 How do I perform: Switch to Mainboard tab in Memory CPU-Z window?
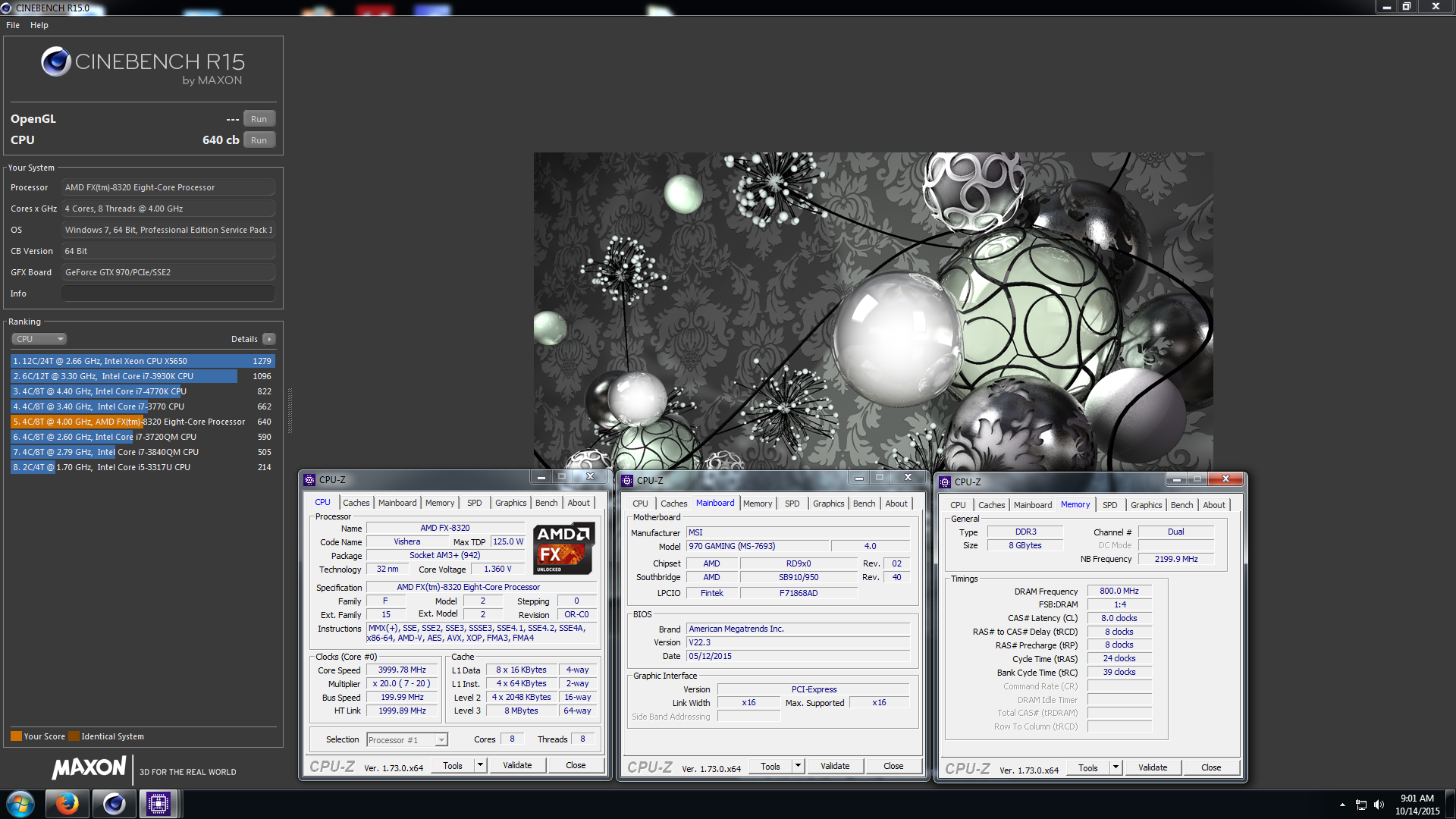click(x=1033, y=505)
